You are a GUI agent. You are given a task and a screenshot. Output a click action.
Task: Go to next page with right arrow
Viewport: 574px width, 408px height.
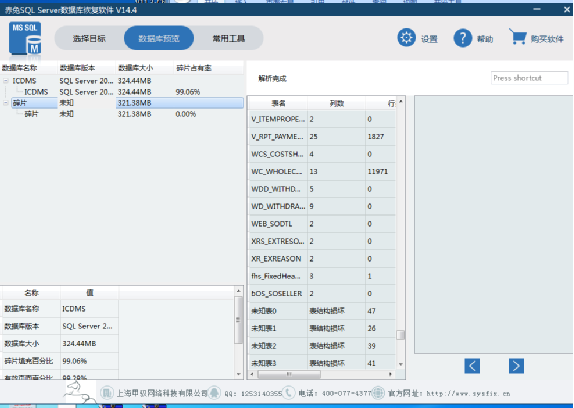coord(516,366)
